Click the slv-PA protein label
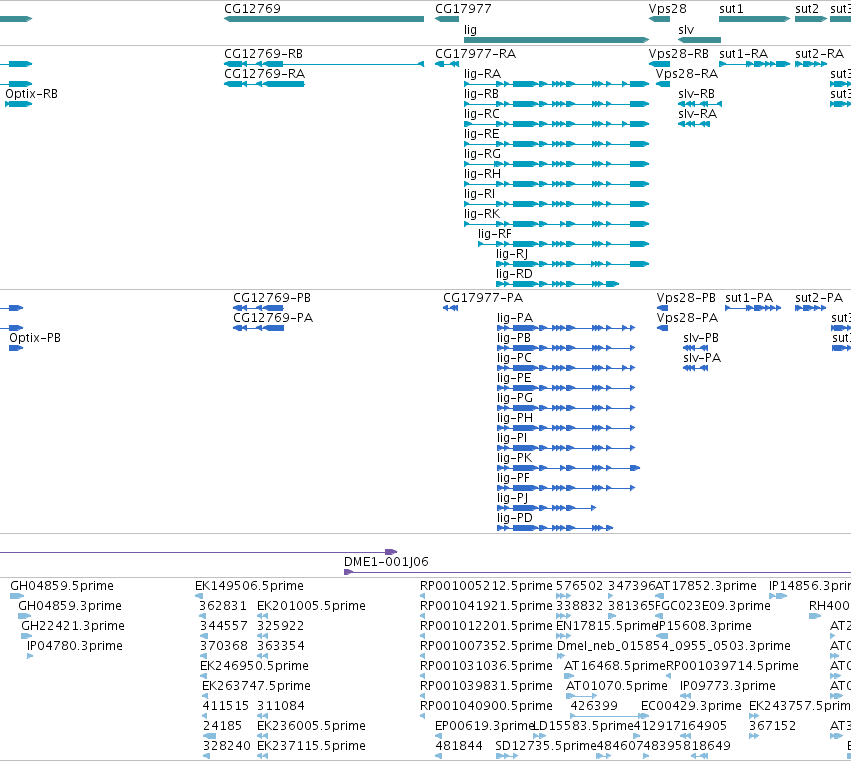Viewport: 851px width, 761px height. [x=702, y=358]
